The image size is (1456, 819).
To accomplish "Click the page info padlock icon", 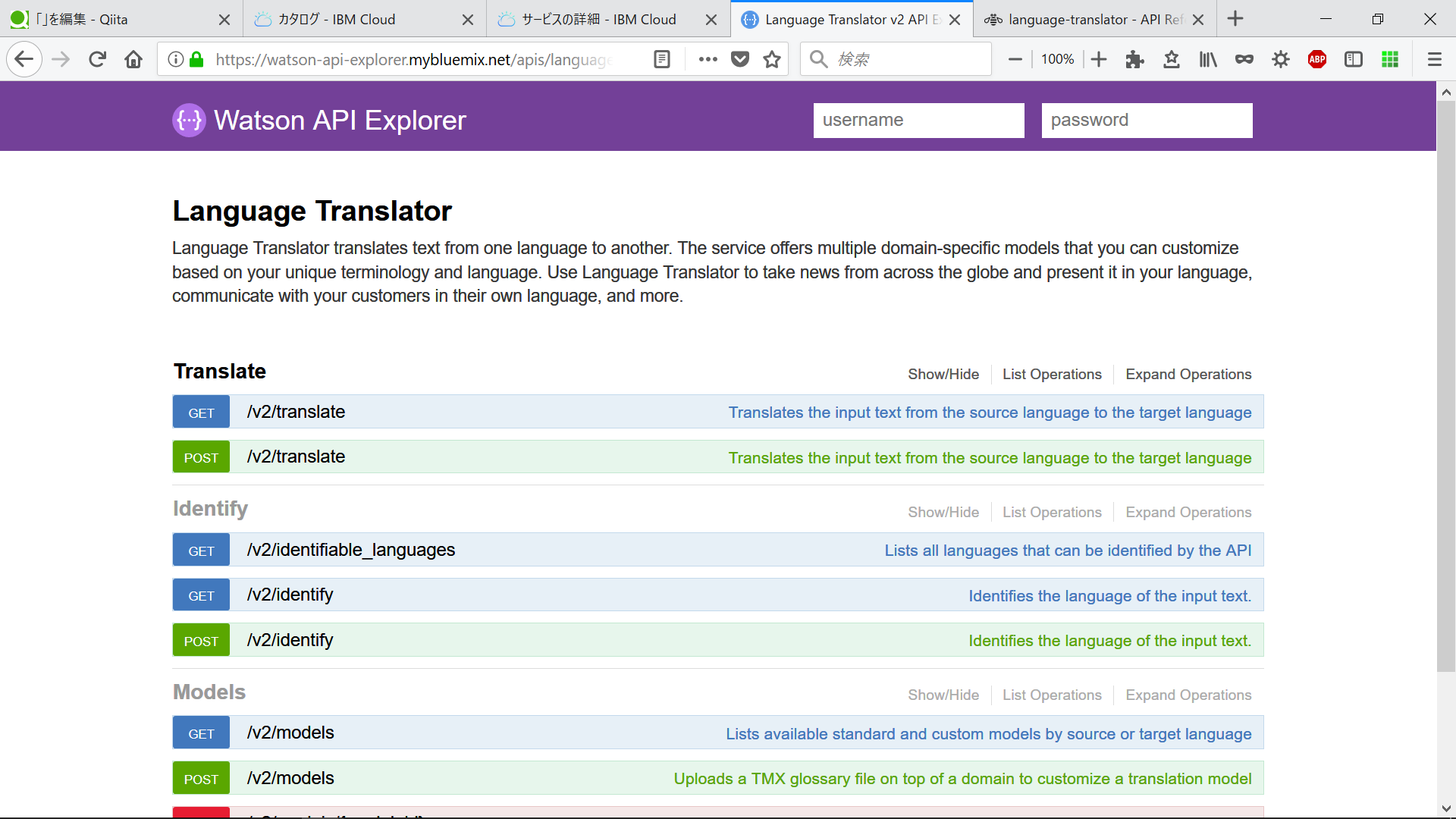I will click(x=196, y=58).
